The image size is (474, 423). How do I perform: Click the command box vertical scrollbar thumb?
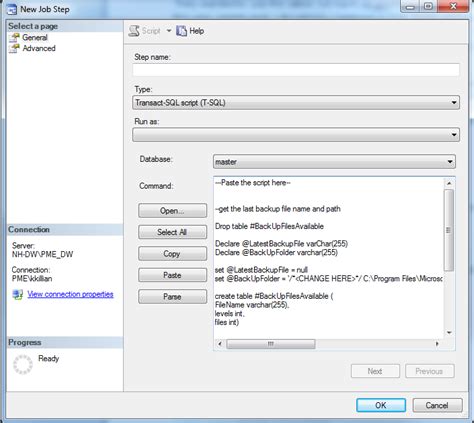[x=449, y=230]
